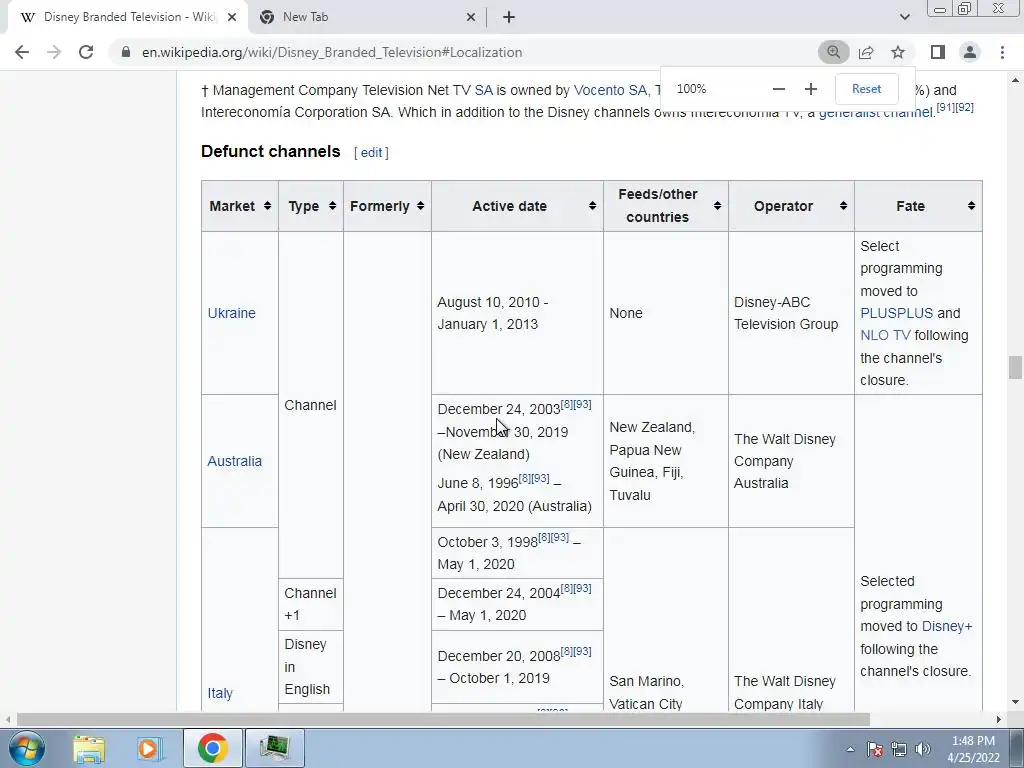
Task: Share this page via share icon
Action: coord(866,52)
